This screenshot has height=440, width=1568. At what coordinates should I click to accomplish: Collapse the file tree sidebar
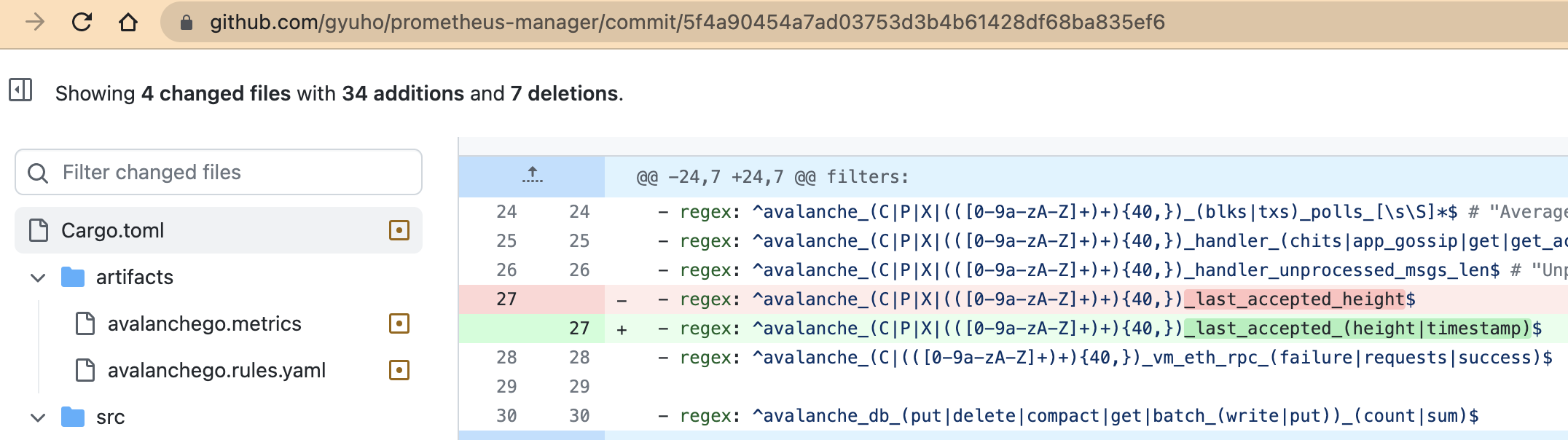coord(20,90)
